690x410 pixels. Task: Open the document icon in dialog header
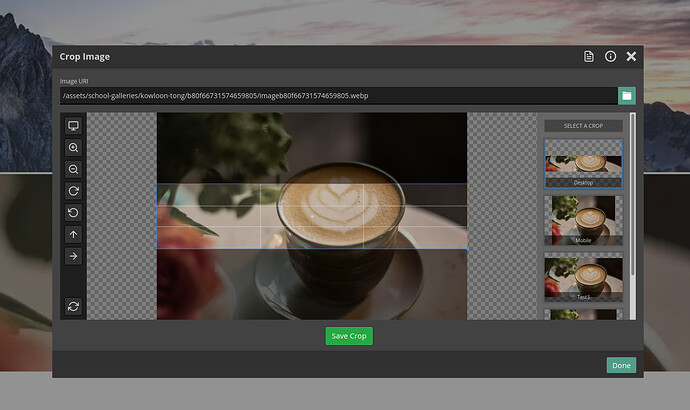tap(589, 56)
